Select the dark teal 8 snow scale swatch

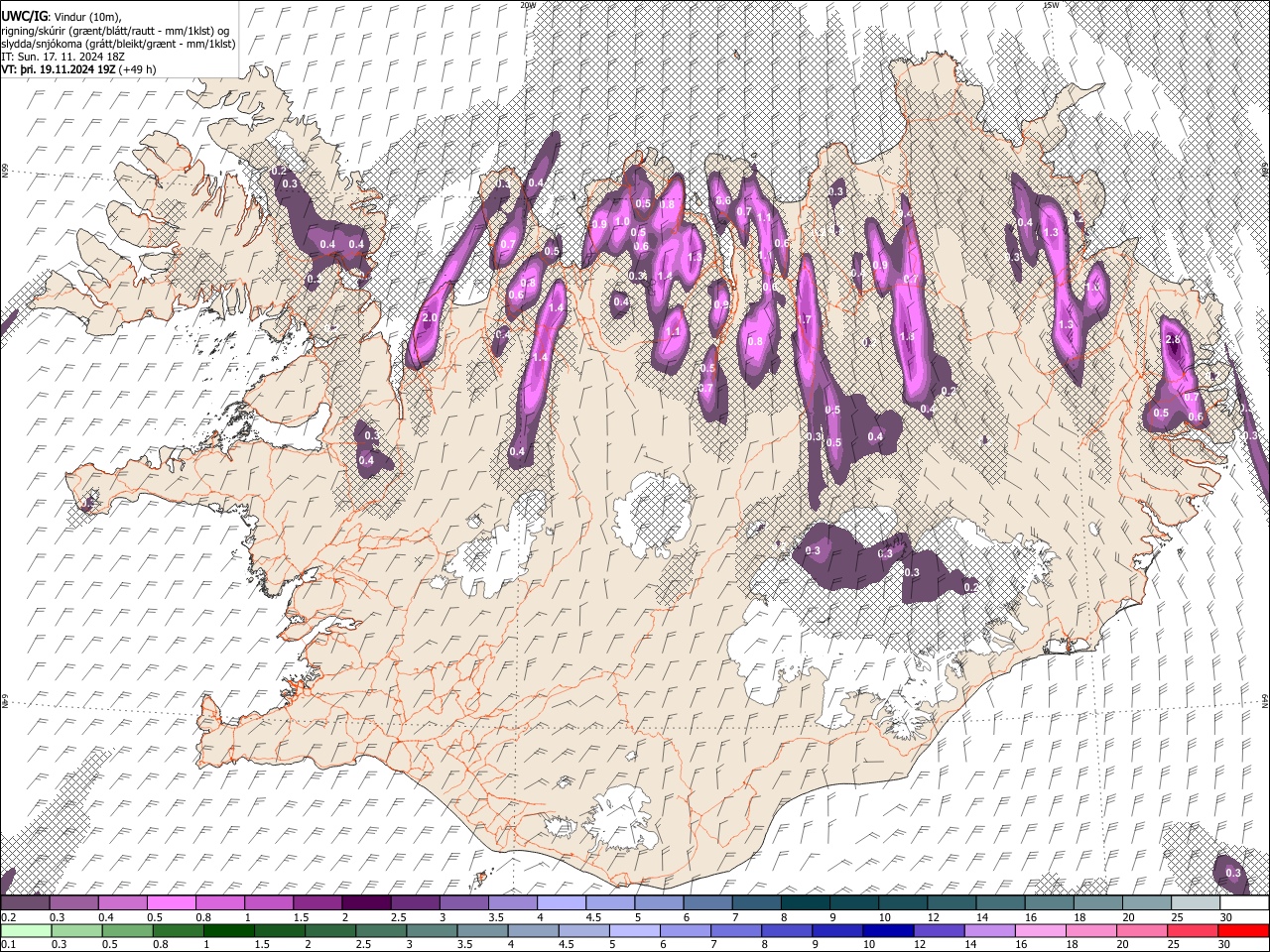[806, 903]
